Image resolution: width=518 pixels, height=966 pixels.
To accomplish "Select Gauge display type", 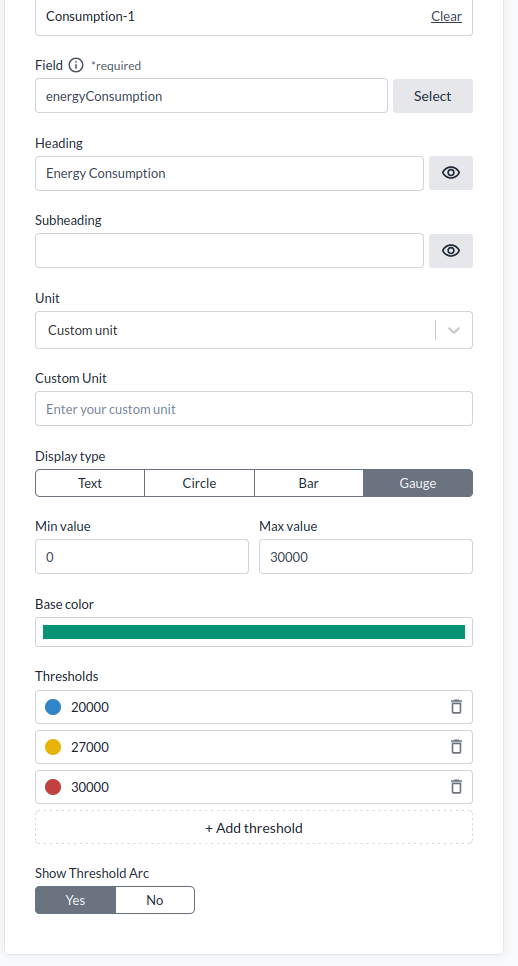I will click(x=418, y=483).
